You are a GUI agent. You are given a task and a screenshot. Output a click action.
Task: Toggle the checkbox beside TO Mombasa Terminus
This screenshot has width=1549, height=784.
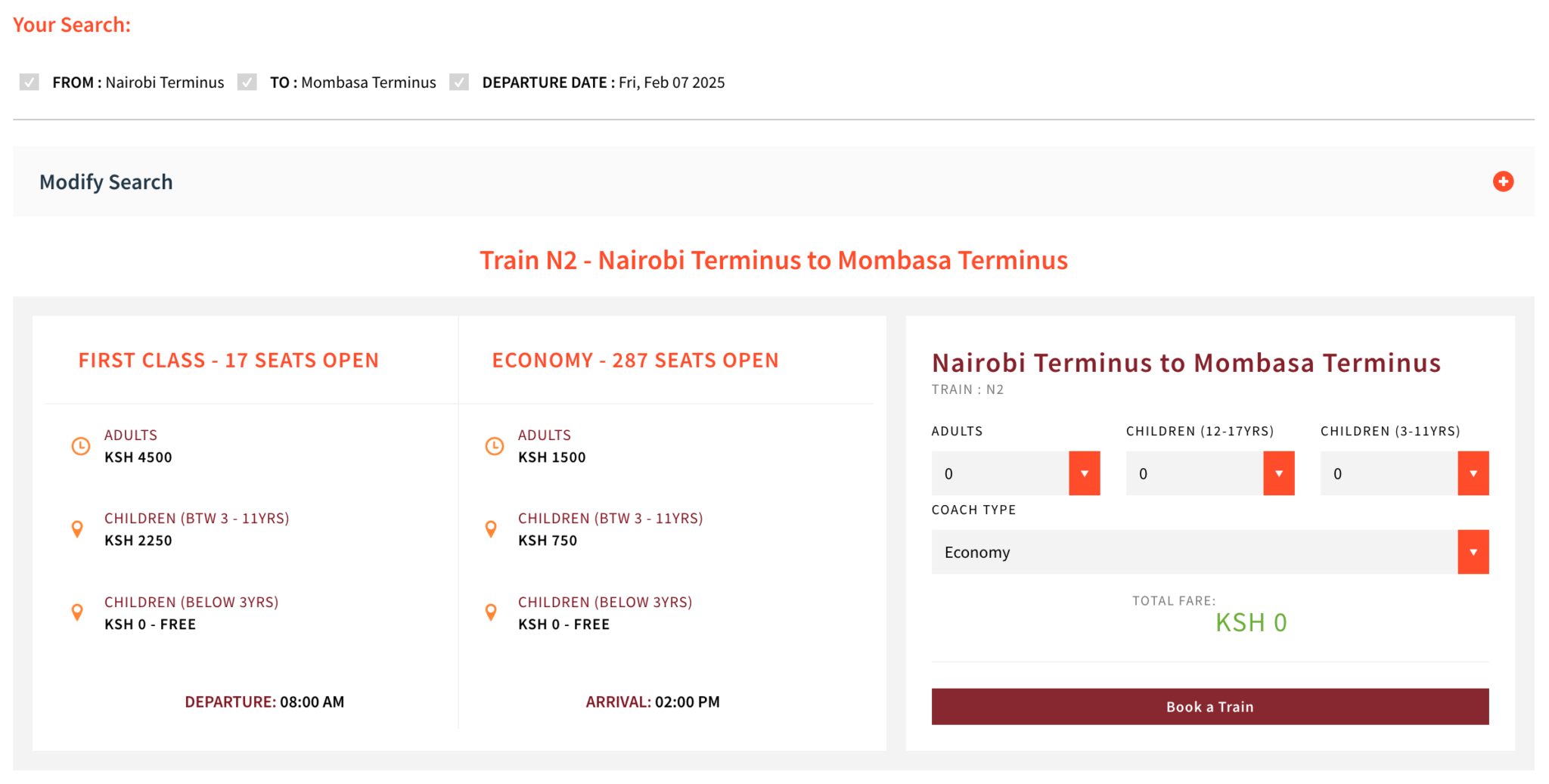pyautogui.click(x=247, y=82)
